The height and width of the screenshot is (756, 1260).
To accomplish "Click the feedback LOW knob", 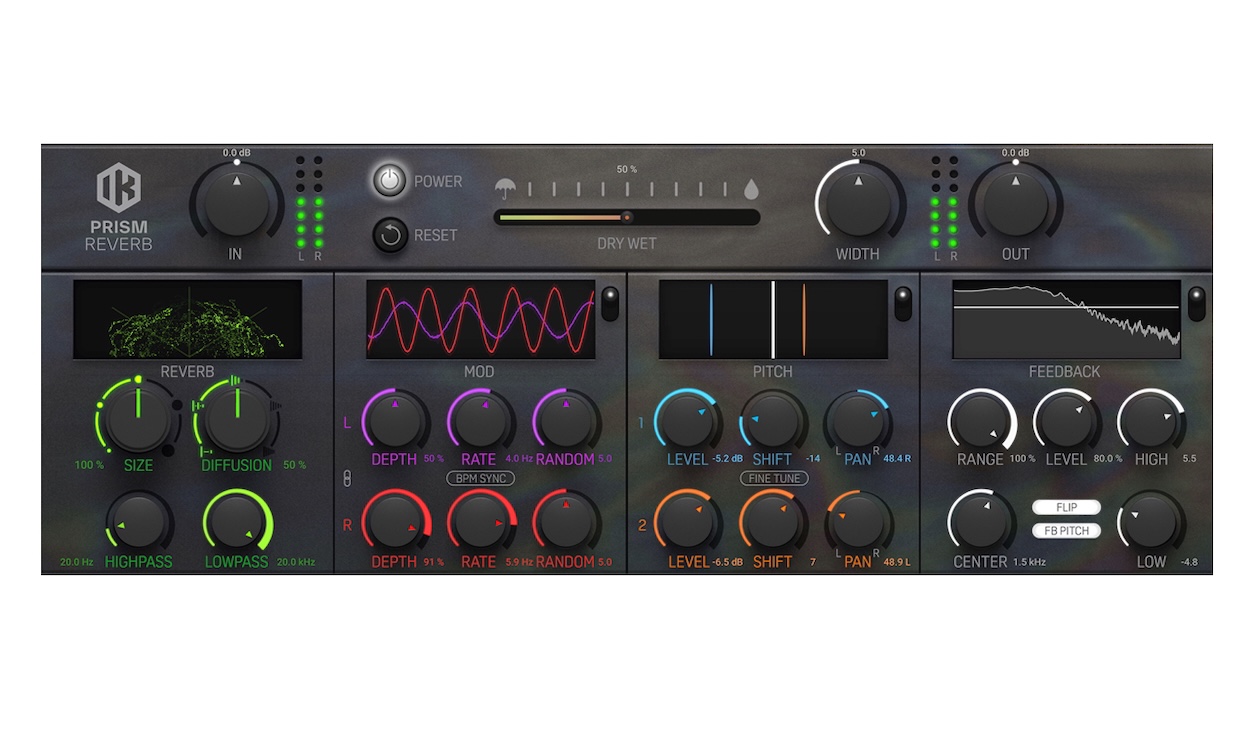I will (x=1151, y=522).
